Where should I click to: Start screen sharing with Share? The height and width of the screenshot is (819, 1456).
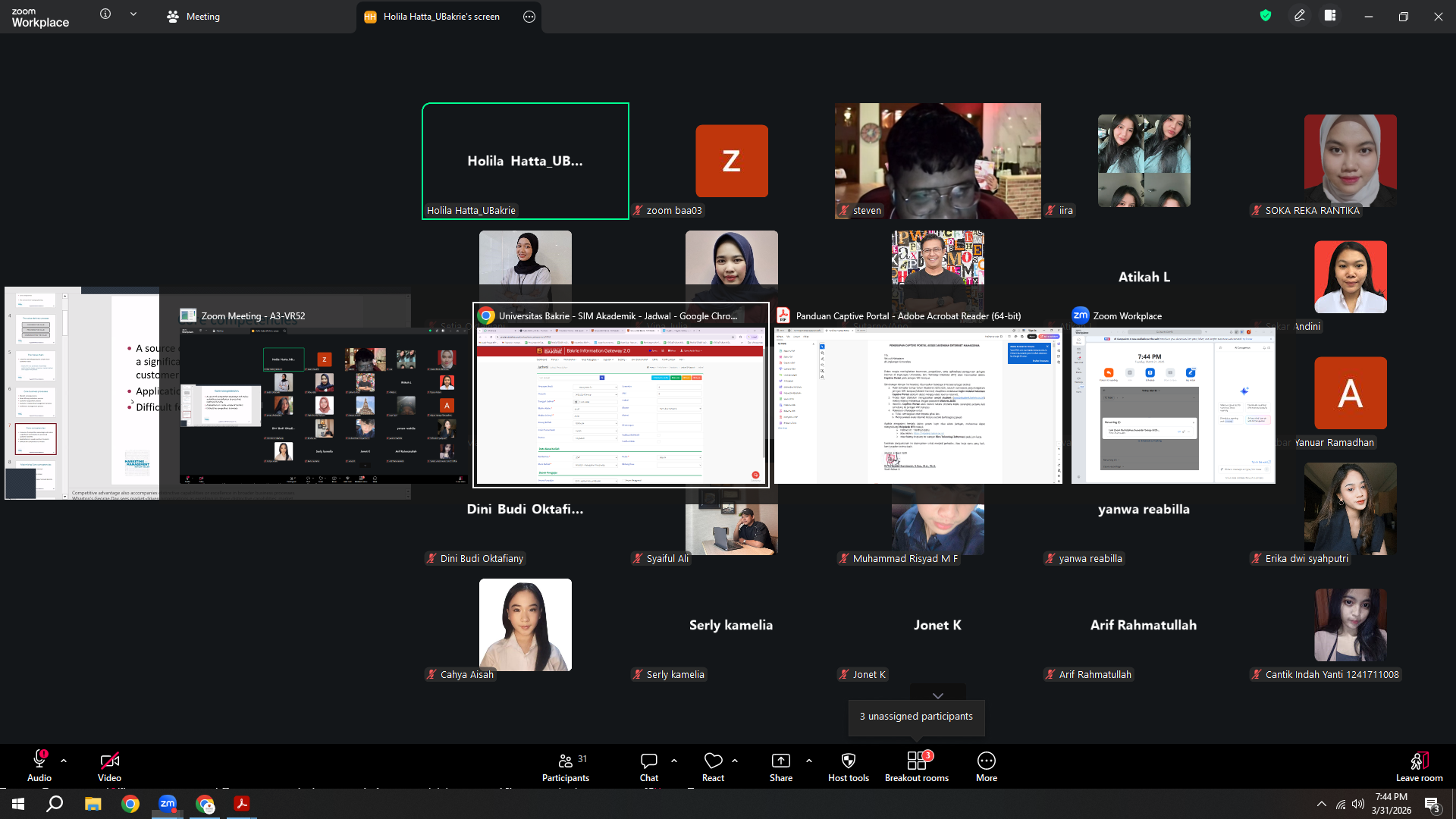pos(781,767)
